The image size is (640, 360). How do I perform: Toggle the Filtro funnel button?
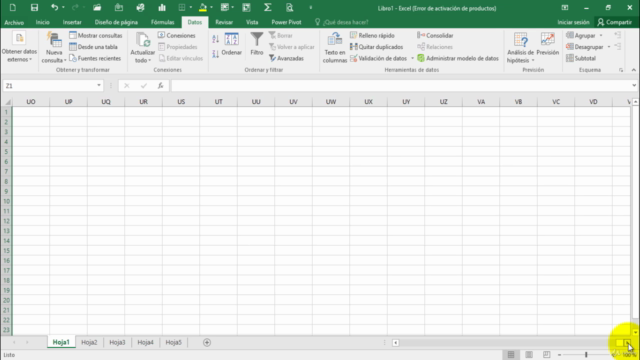[257, 44]
